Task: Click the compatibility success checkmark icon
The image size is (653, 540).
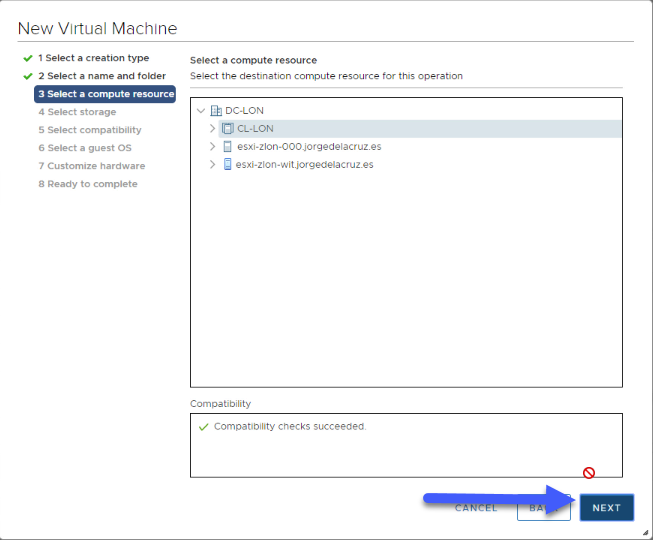Action: coord(203,427)
